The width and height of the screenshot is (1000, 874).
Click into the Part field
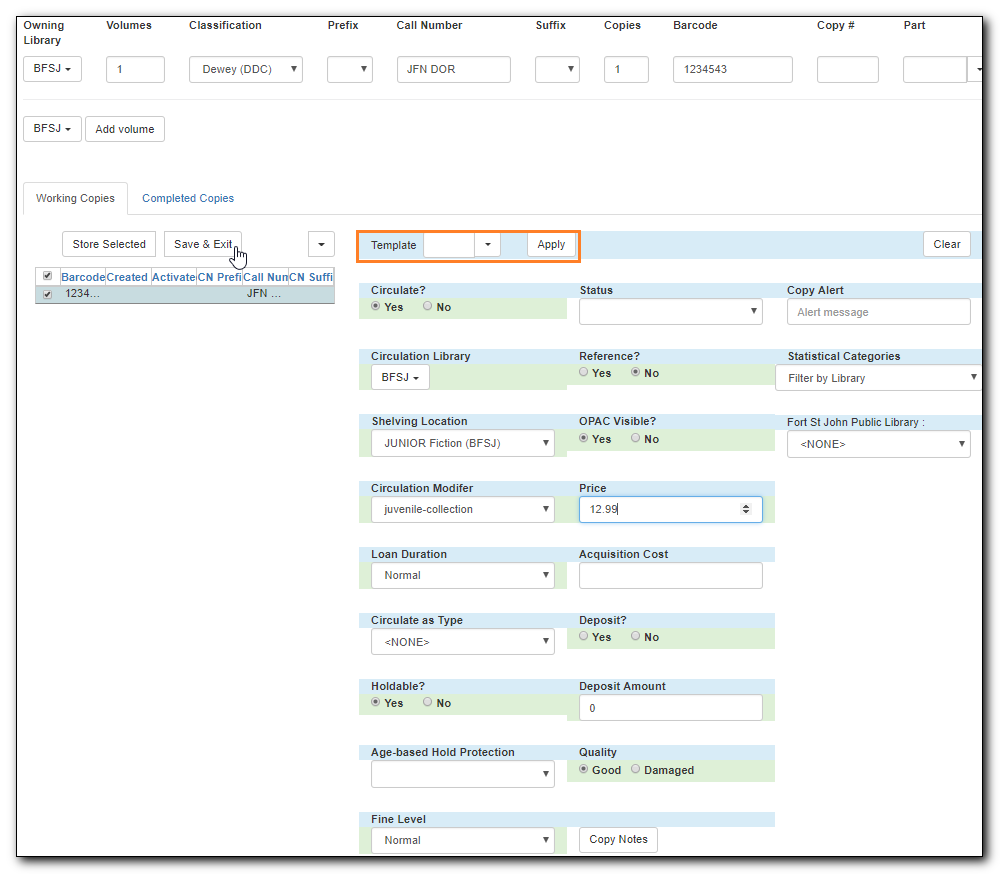point(935,70)
